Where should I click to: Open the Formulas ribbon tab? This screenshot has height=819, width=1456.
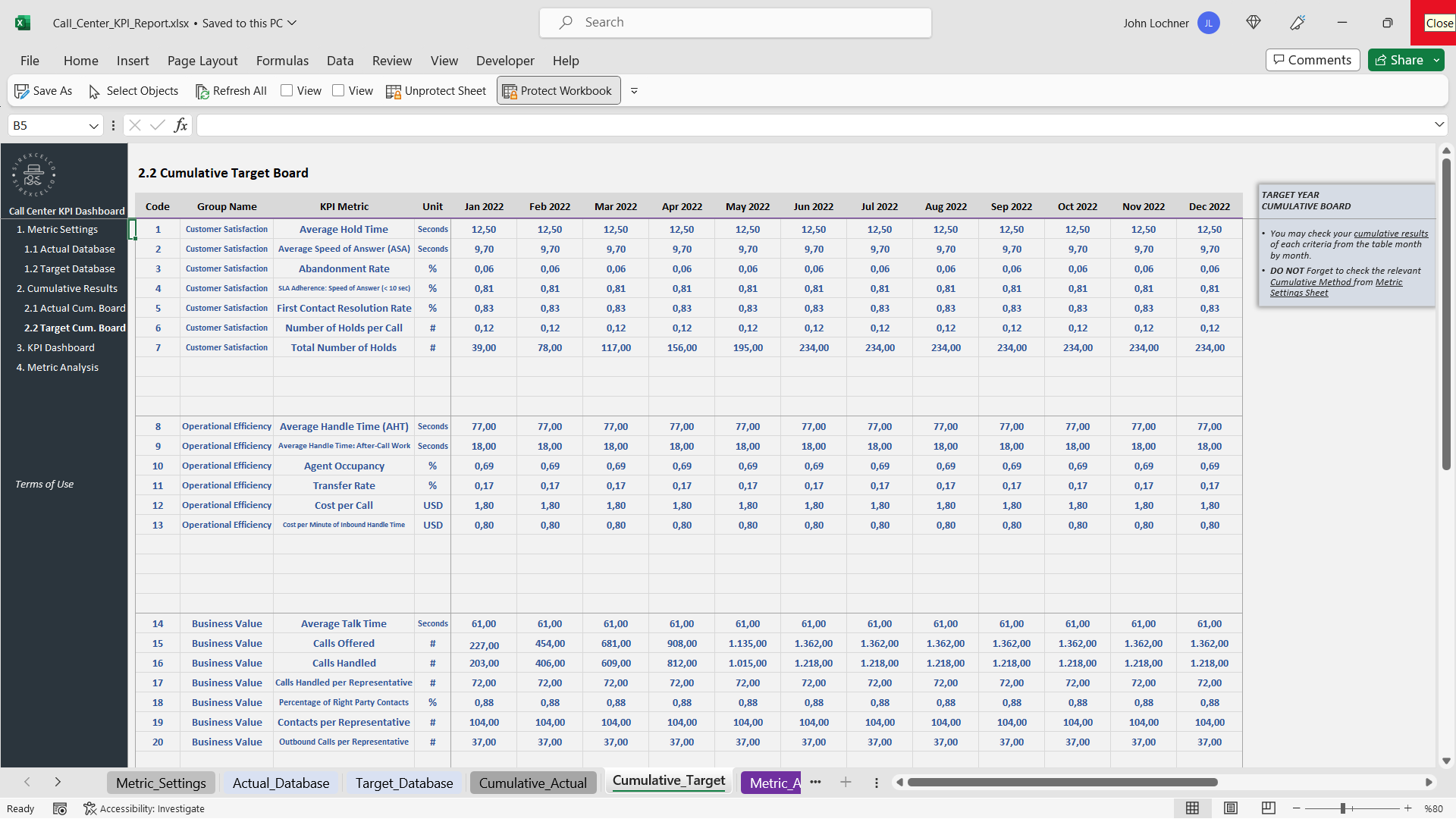pos(282,61)
